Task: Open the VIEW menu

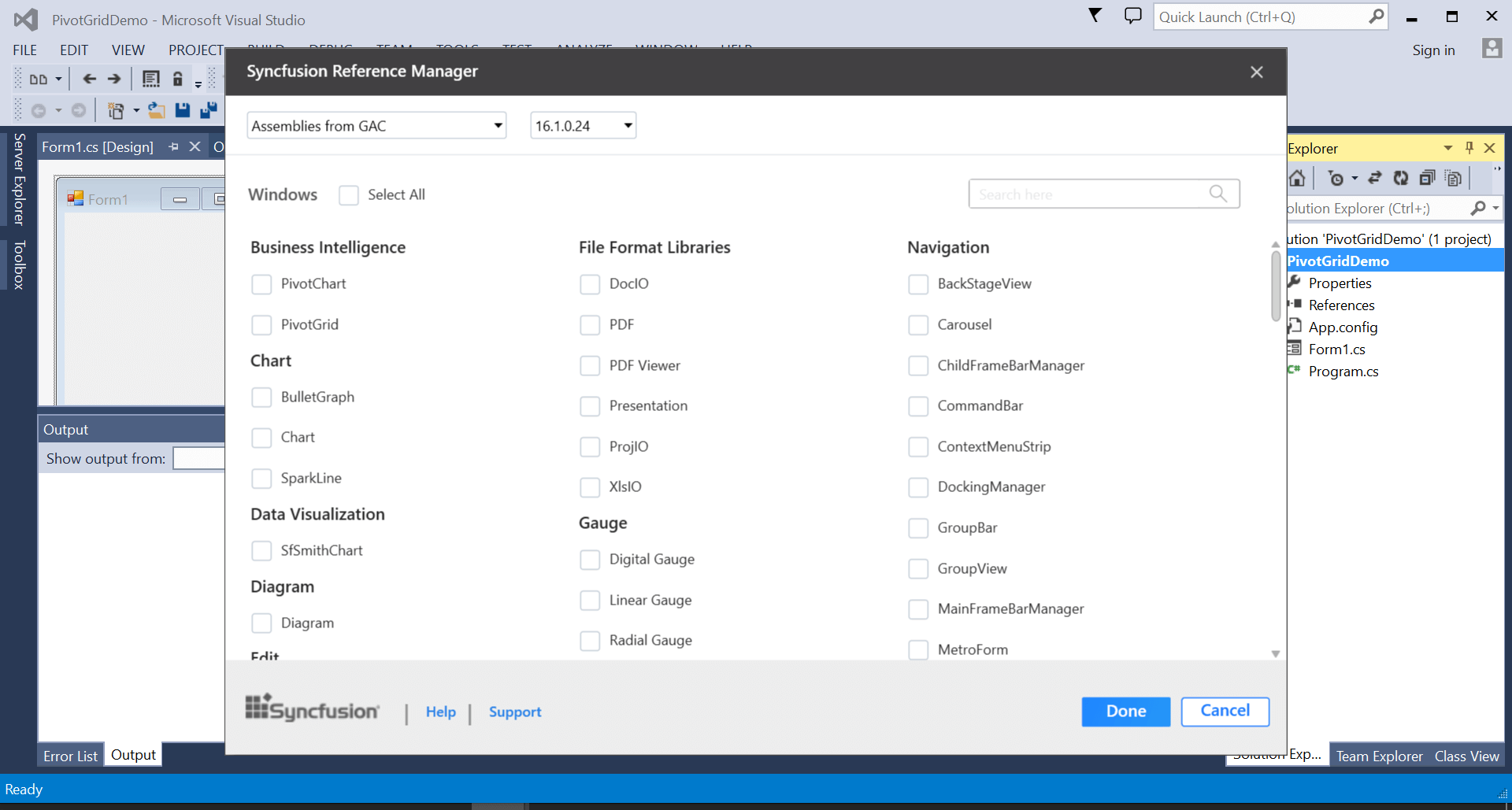Action: 128,50
